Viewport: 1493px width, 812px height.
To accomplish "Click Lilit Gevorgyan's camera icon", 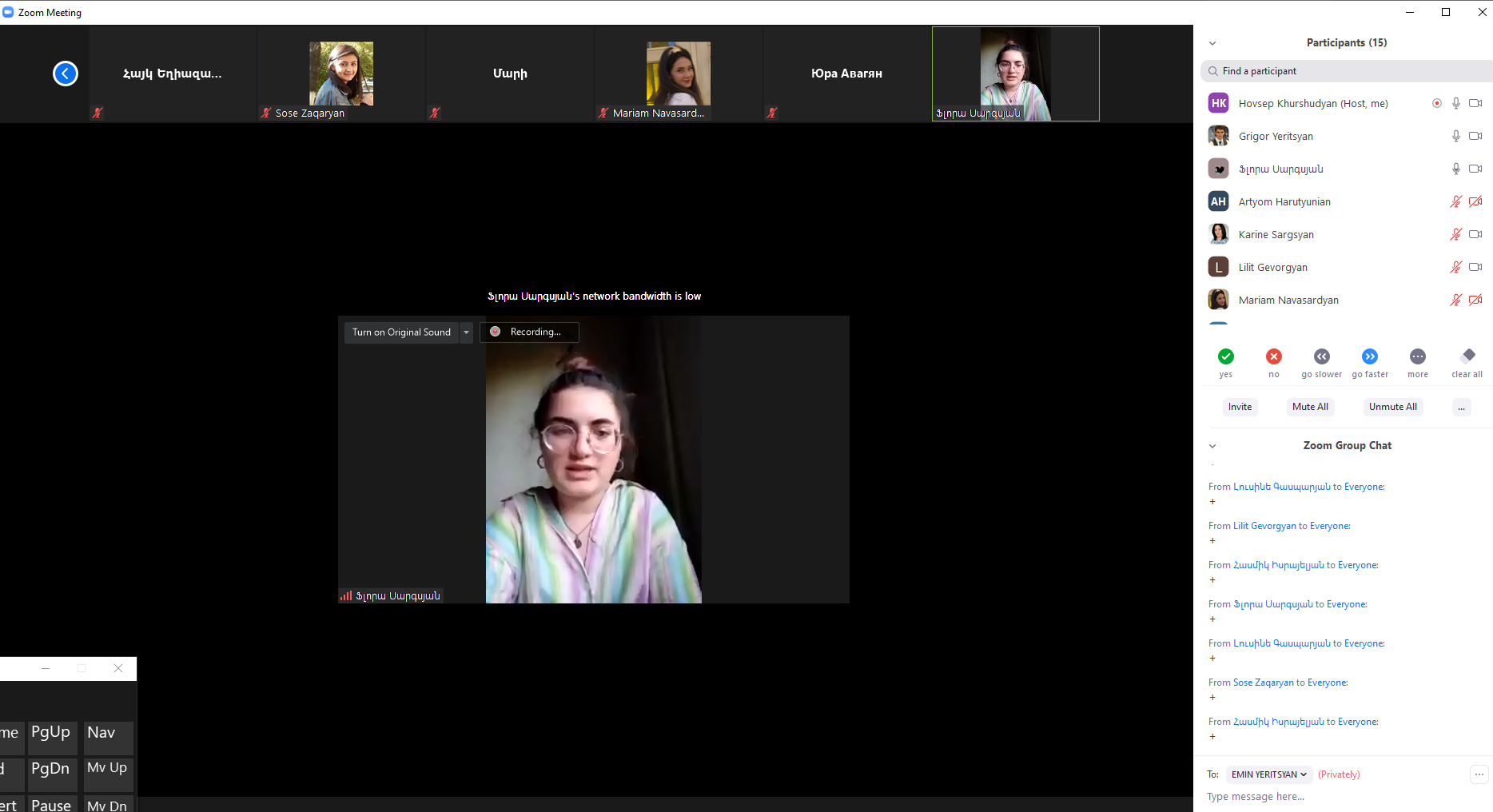I will coord(1475,267).
